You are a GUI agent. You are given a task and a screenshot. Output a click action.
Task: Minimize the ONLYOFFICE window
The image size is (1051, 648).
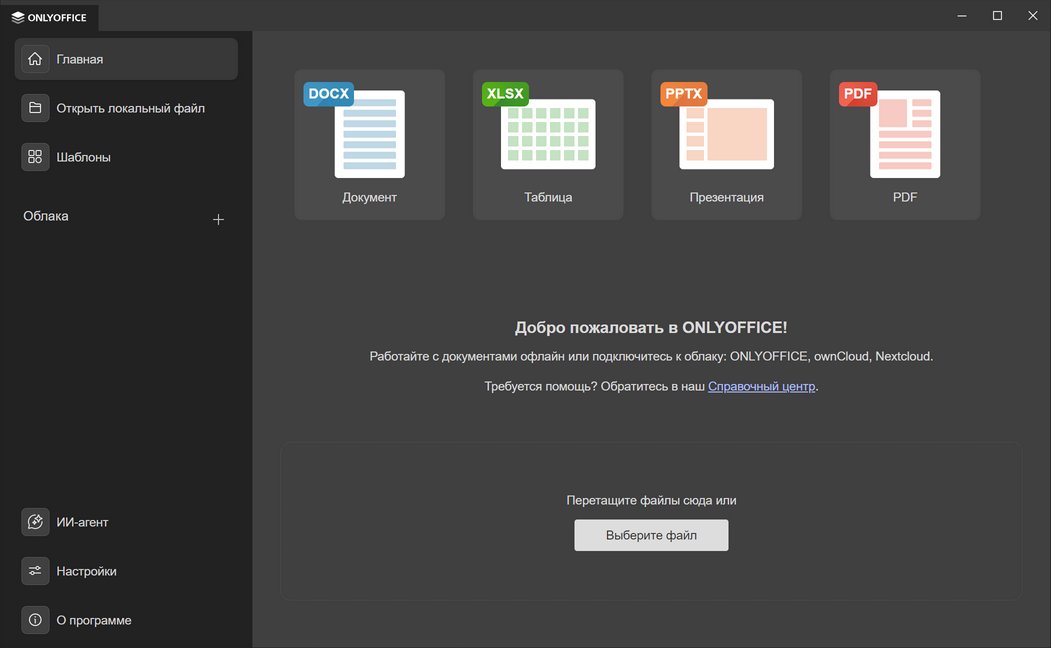point(961,16)
